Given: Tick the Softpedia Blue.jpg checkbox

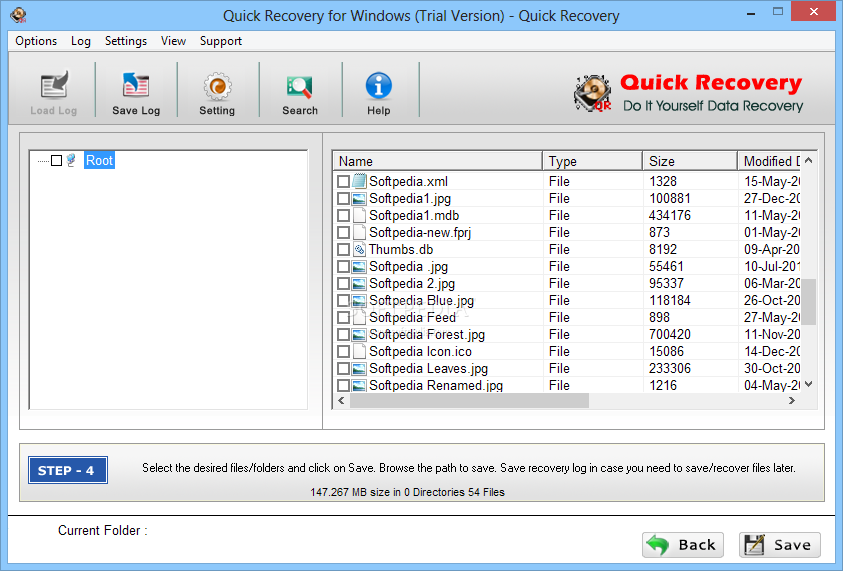Looking at the screenshot, I should tap(344, 301).
